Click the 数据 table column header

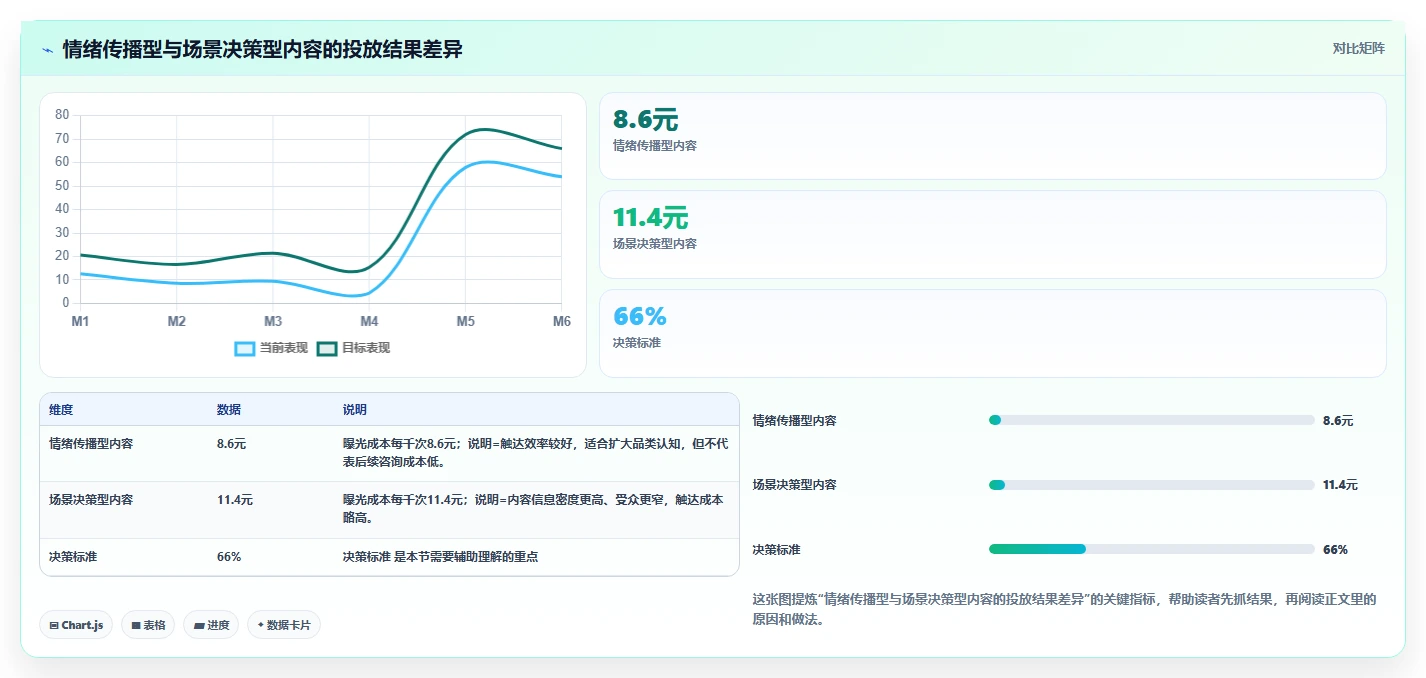229,410
